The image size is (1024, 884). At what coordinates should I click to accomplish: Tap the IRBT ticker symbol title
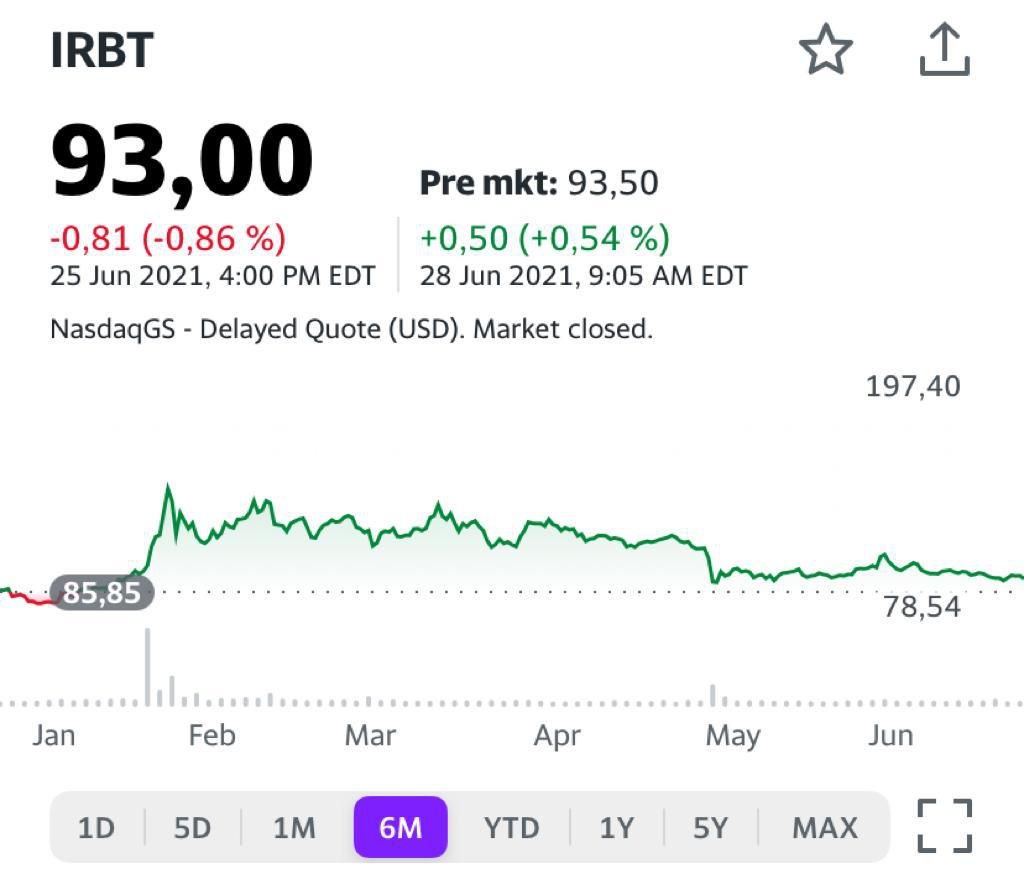click(x=102, y=52)
